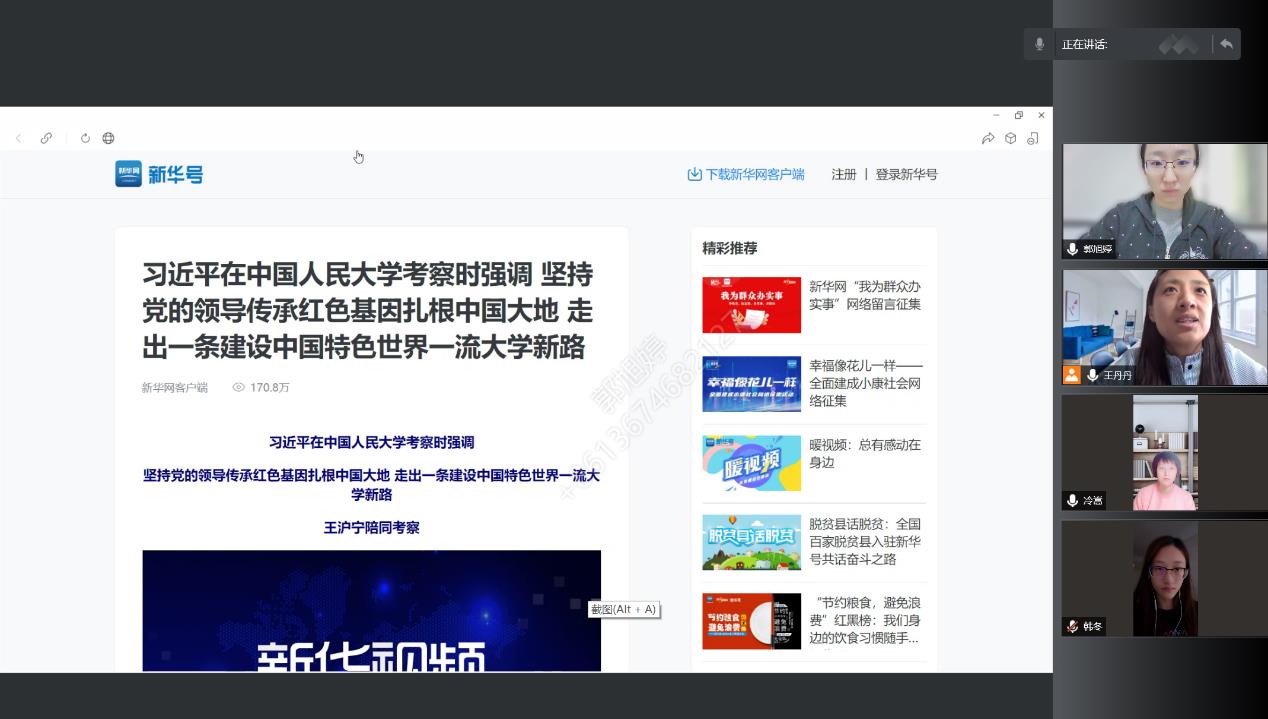Open page in browser globe icon
Screen dimensions: 1268x719
tap(108, 138)
